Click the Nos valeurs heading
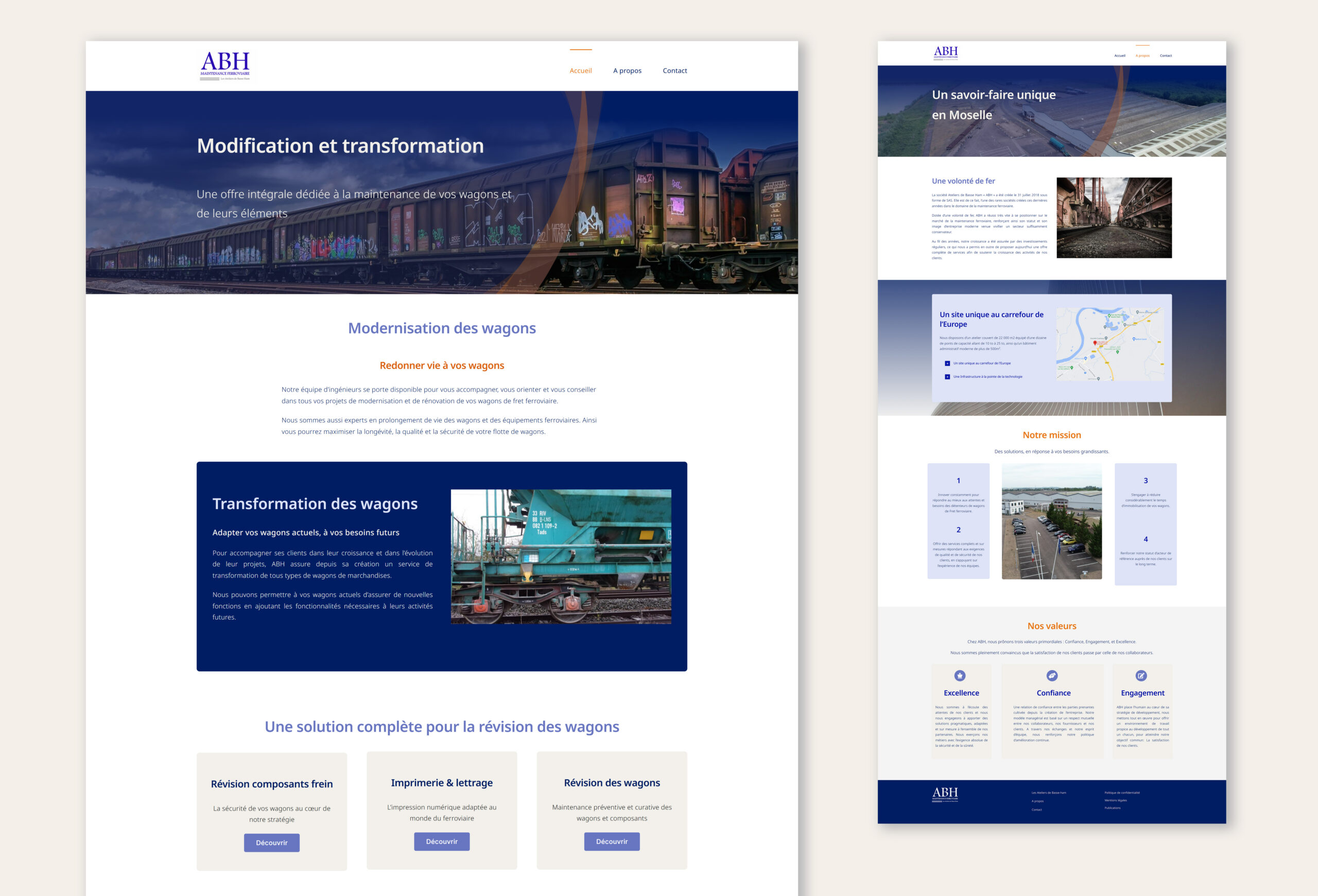Screen dimensions: 1318x896 1052,626
